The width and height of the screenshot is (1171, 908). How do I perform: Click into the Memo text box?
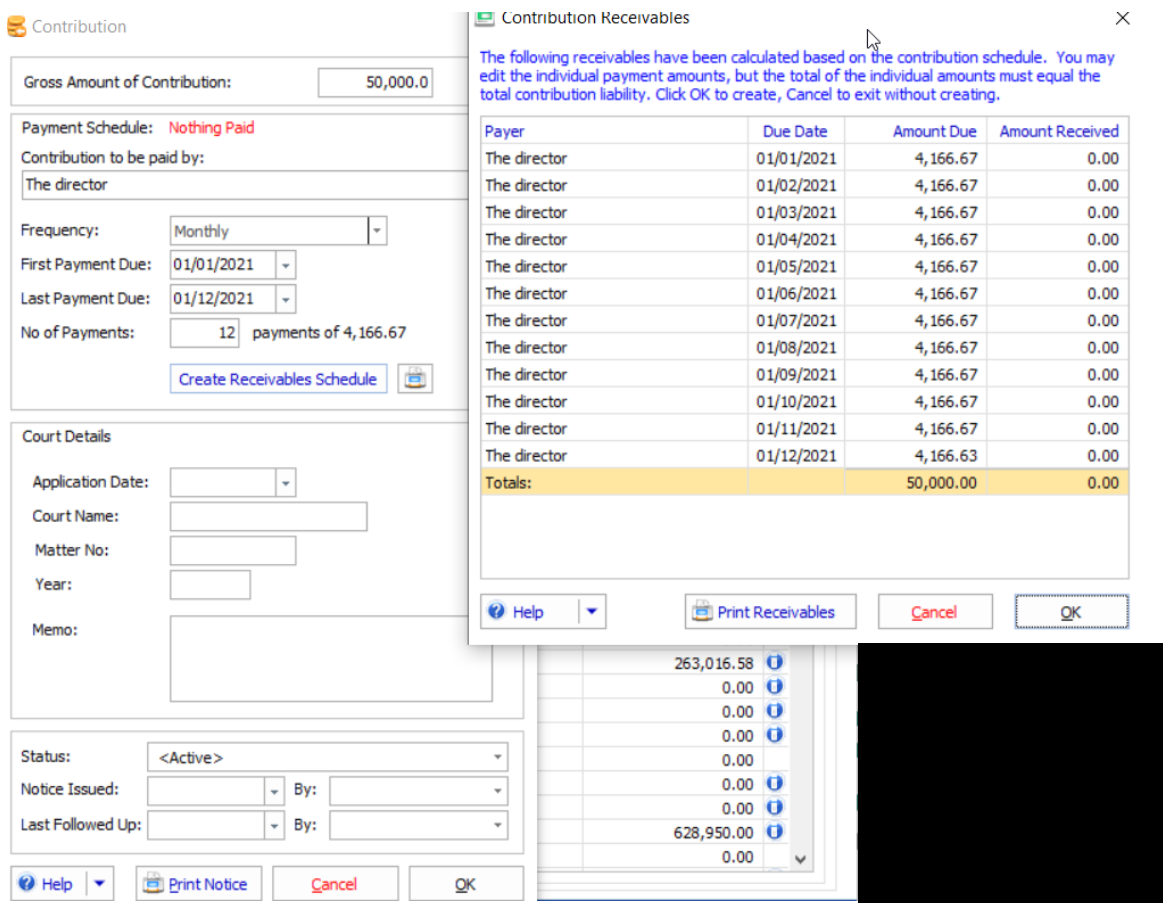331,659
